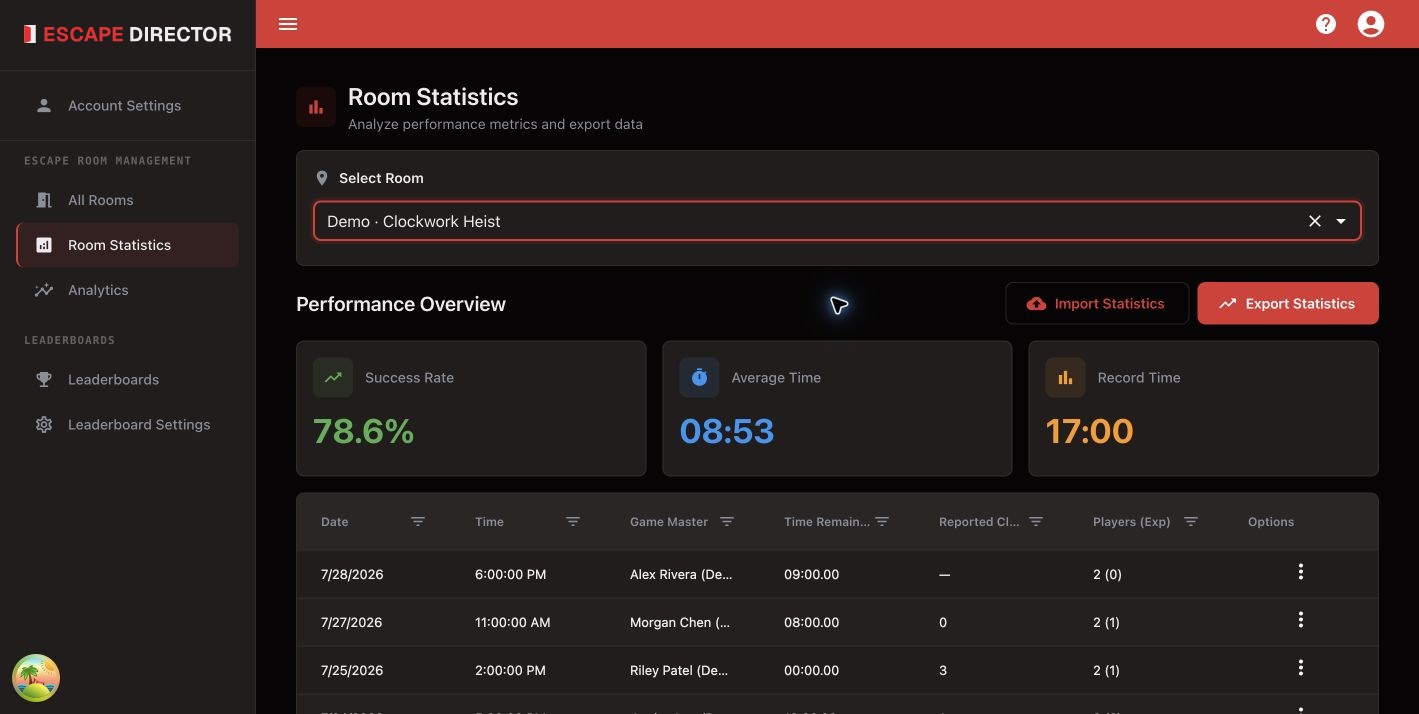Viewport: 1419px width, 714px height.
Task: Open the filter menu for the Date column
Action: click(x=418, y=522)
